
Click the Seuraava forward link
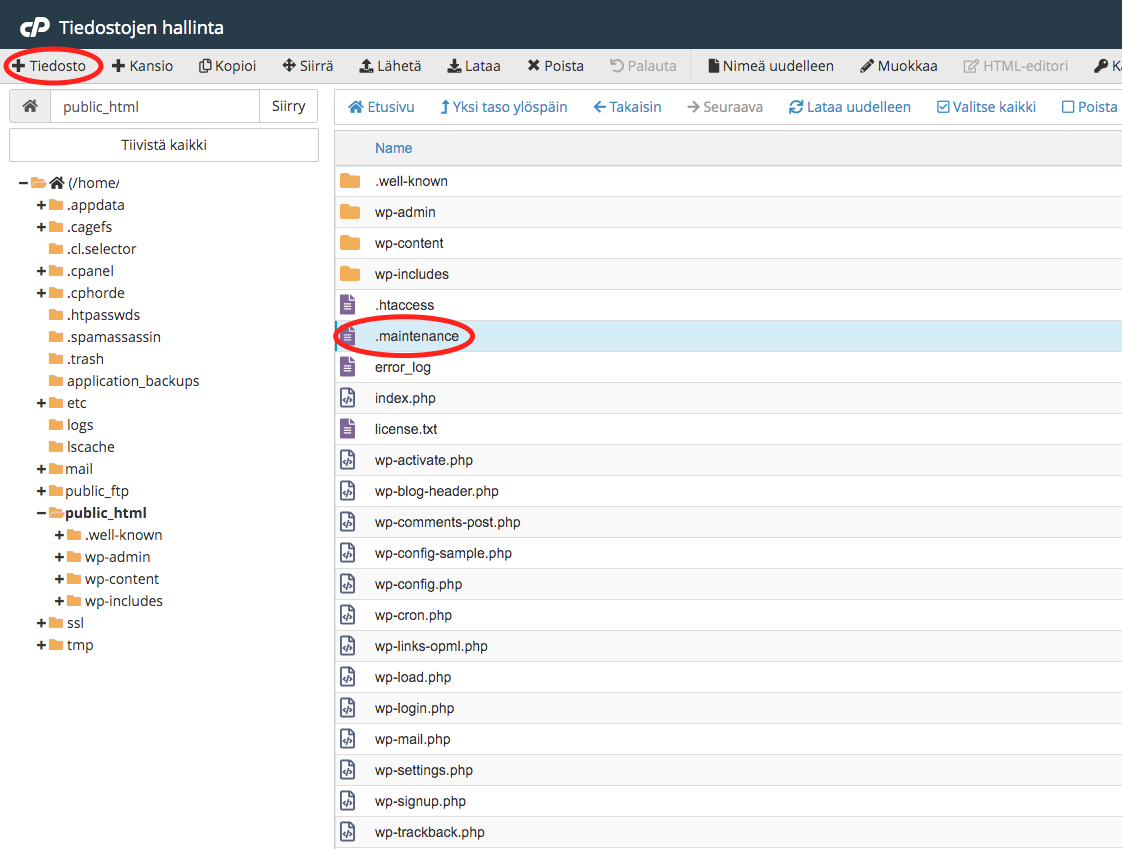coord(724,107)
